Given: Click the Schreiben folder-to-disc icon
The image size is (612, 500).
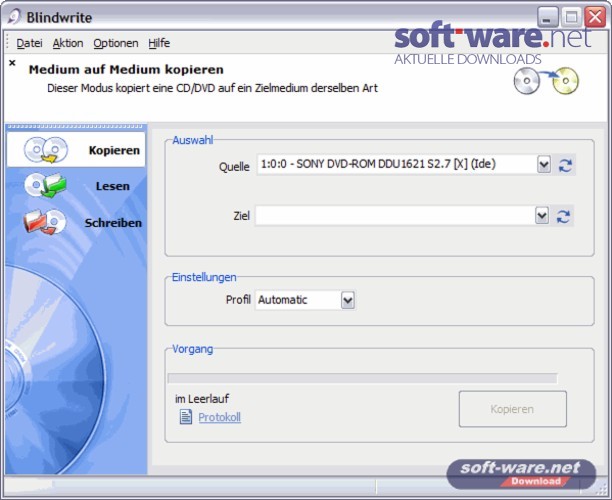Looking at the screenshot, I should (x=45, y=221).
